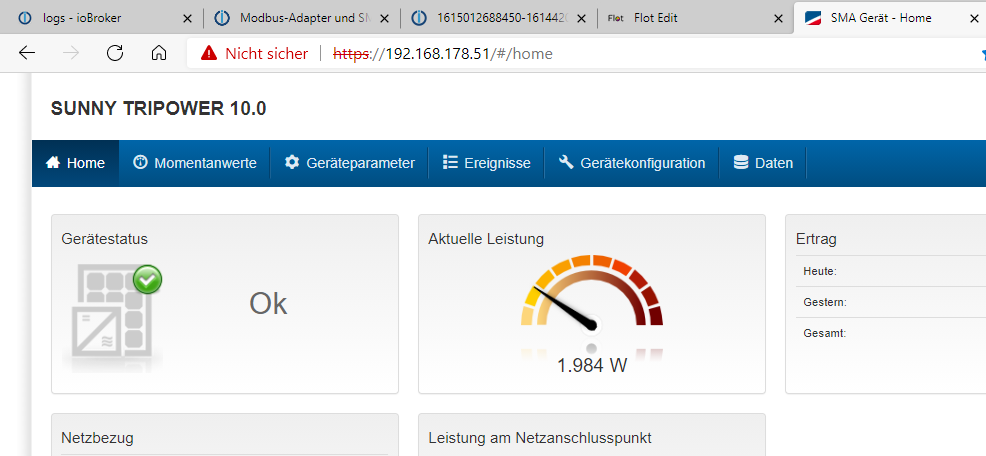Click the Ok status text
This screenshot has width=986, height=456.
click(x=268, y=304)
